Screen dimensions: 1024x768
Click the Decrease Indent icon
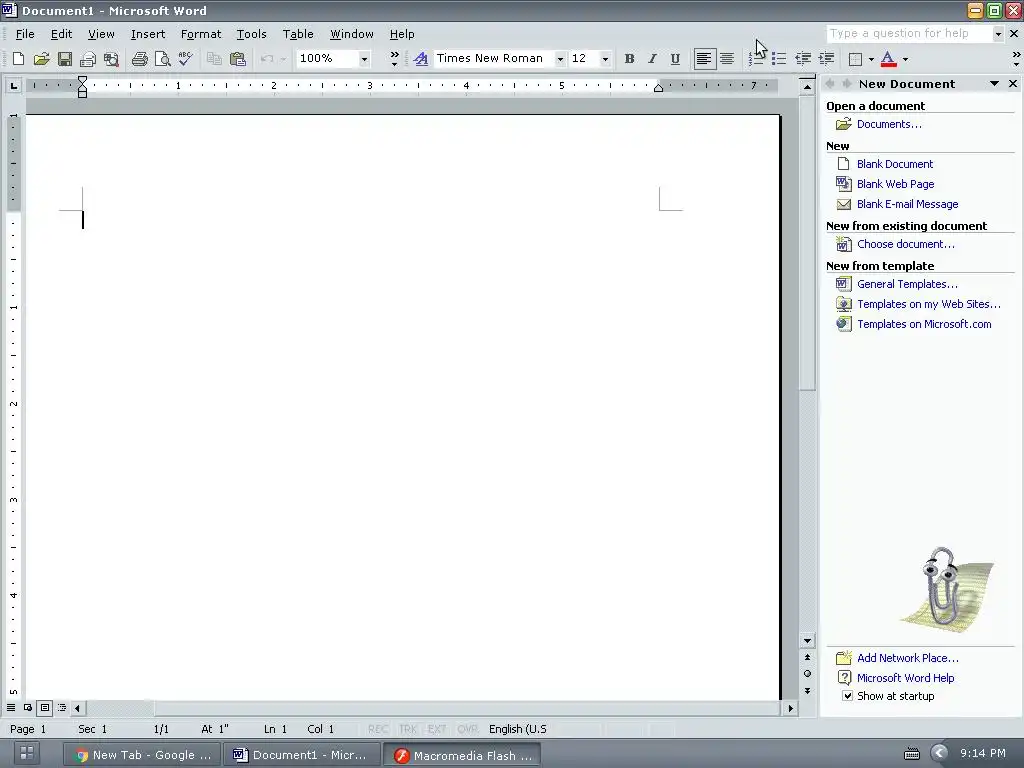tap(803, 59)
